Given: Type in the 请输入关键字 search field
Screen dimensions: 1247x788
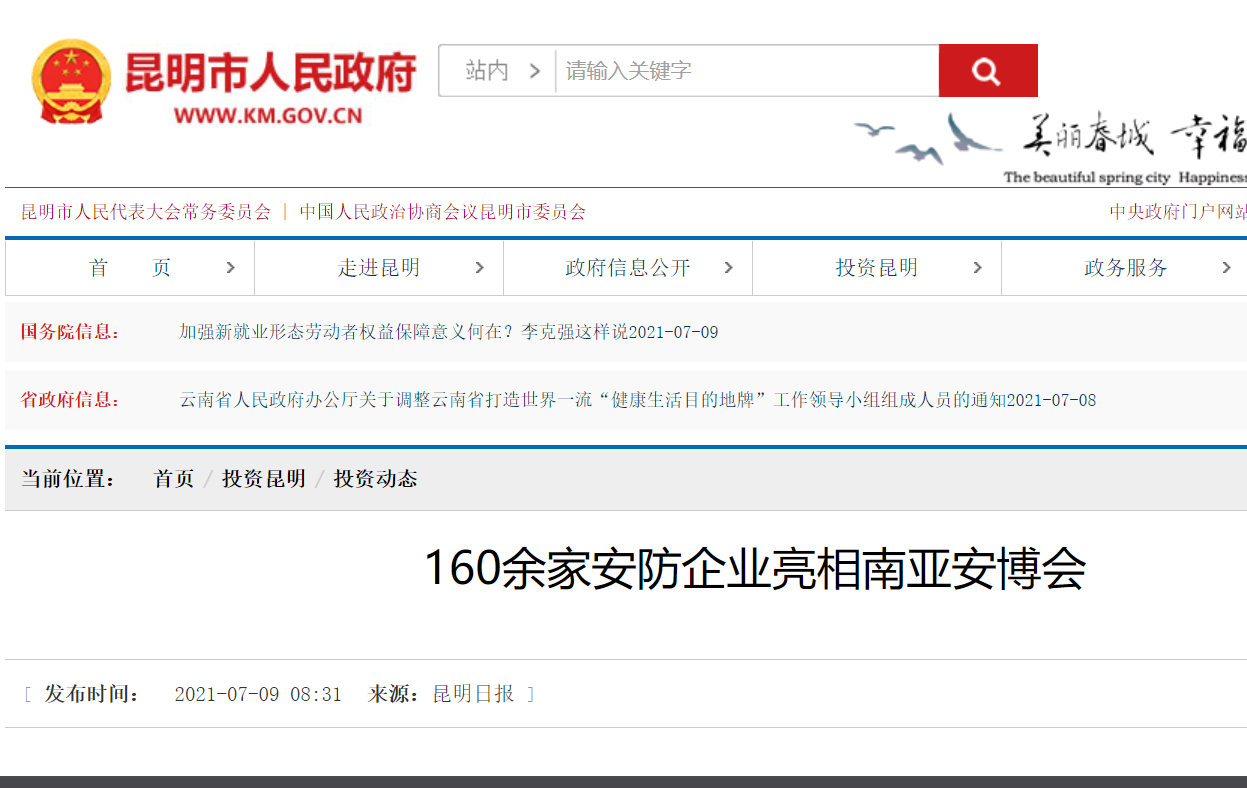Looking at the screenshot, I should click(x=745, y=71).
